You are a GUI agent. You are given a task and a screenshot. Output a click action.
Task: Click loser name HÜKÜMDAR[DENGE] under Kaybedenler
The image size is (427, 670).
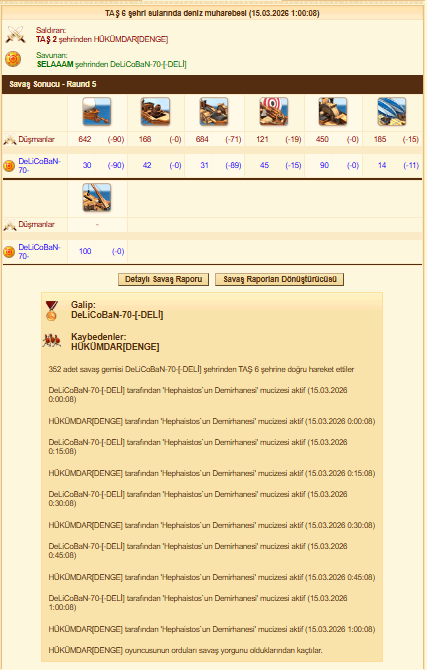coord(115,347)
